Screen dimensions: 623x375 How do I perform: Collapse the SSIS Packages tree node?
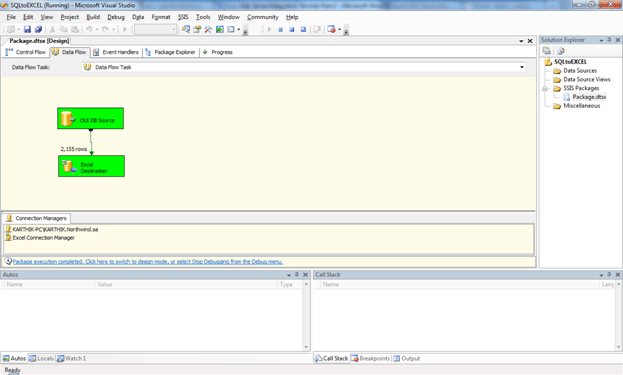[x=545, y=88]
